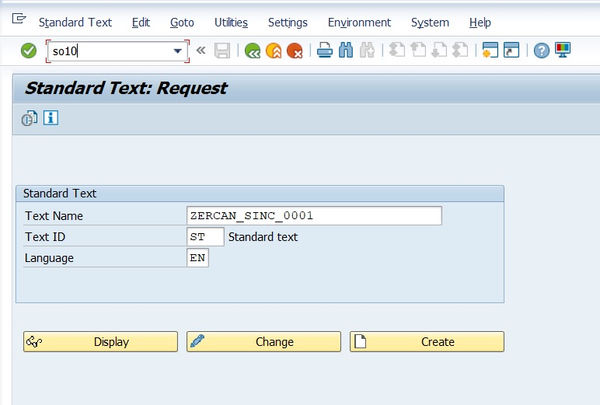Click the Save diskette icon

(222, 51)
